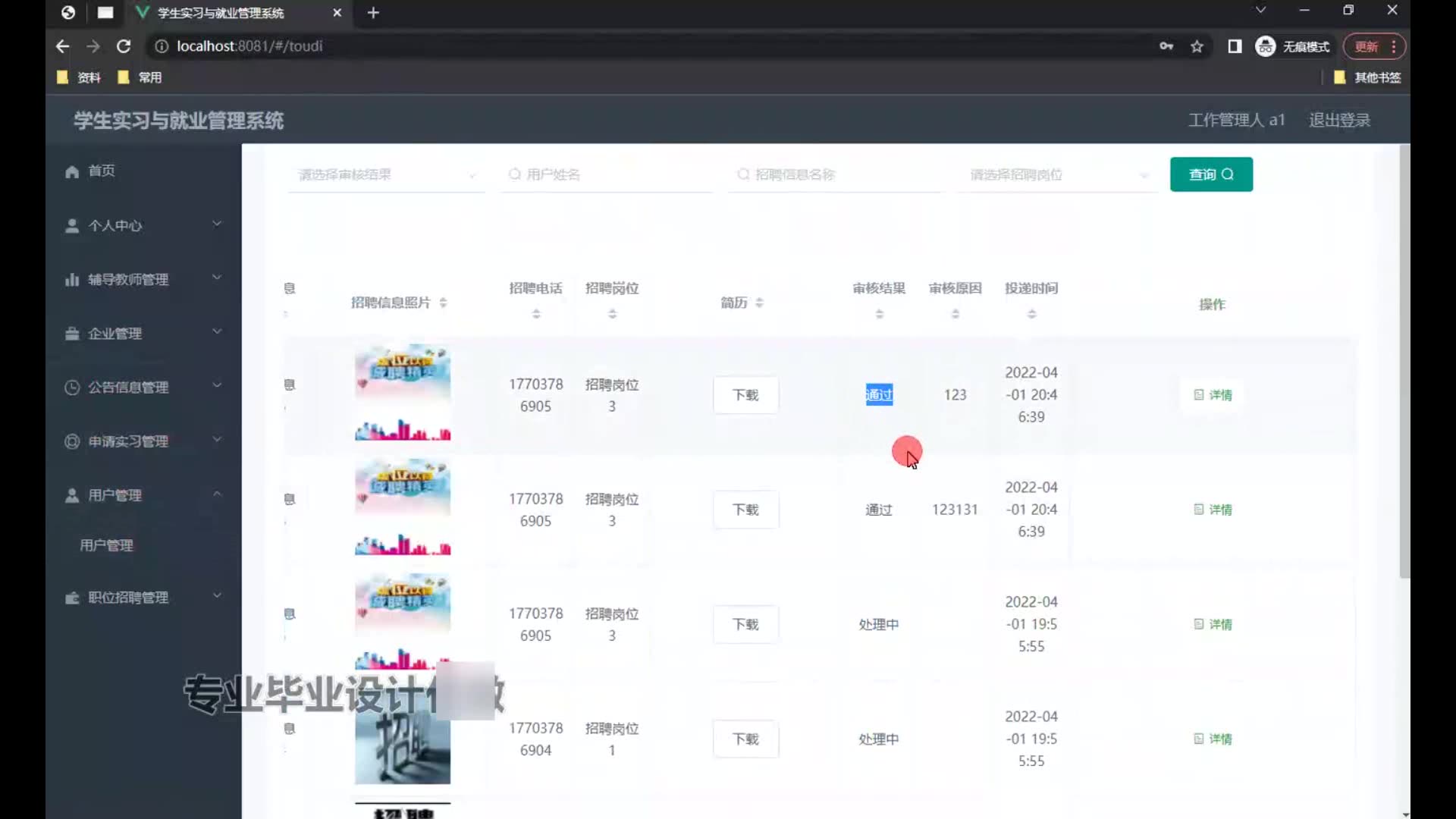Sort by 投递时间 column arrows
The width and height of the screenshot is (1456, 819).
tap(1031, 313)
